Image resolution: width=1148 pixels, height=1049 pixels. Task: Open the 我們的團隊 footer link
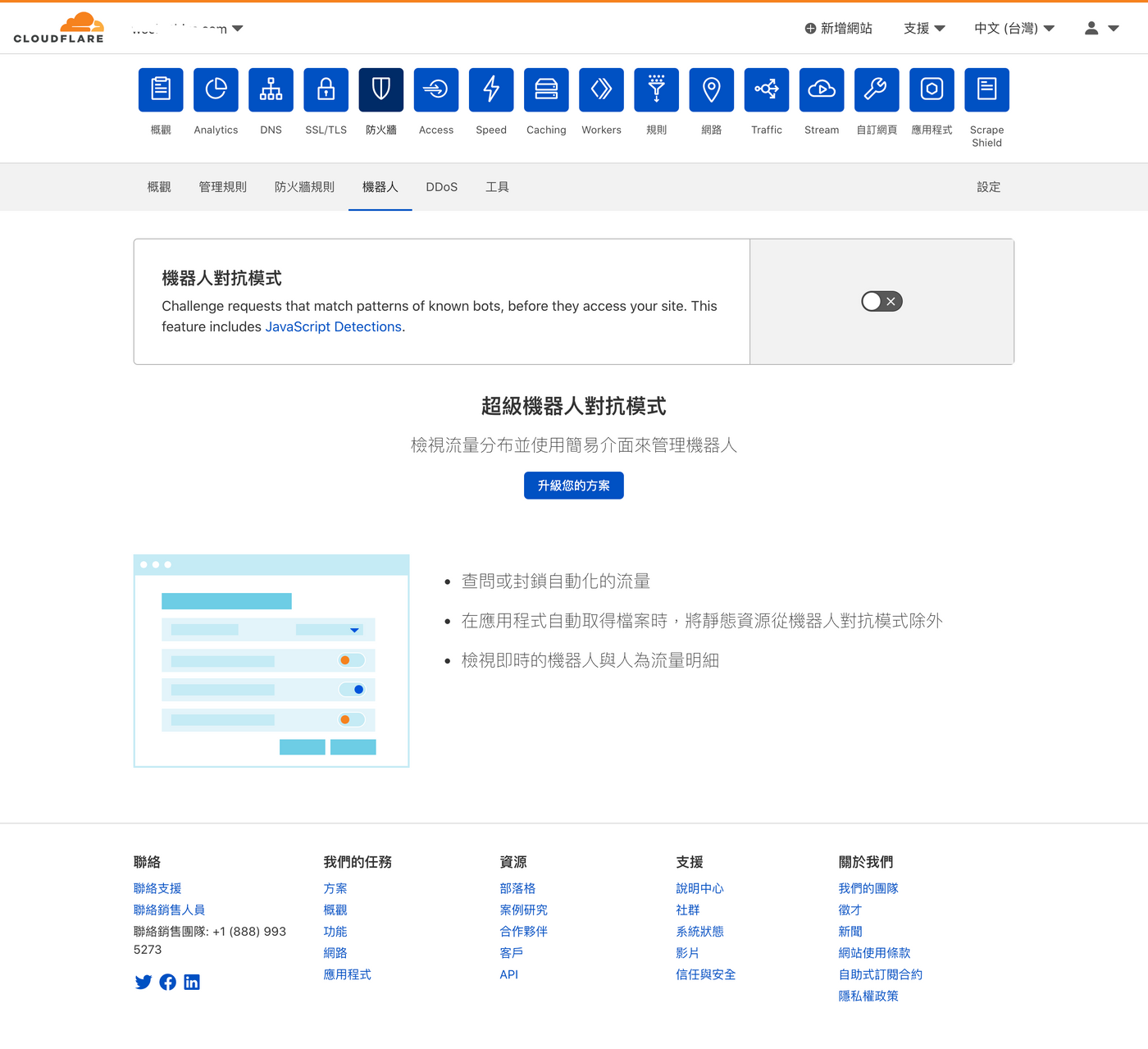pyautogui.click(x=868, y=888)
